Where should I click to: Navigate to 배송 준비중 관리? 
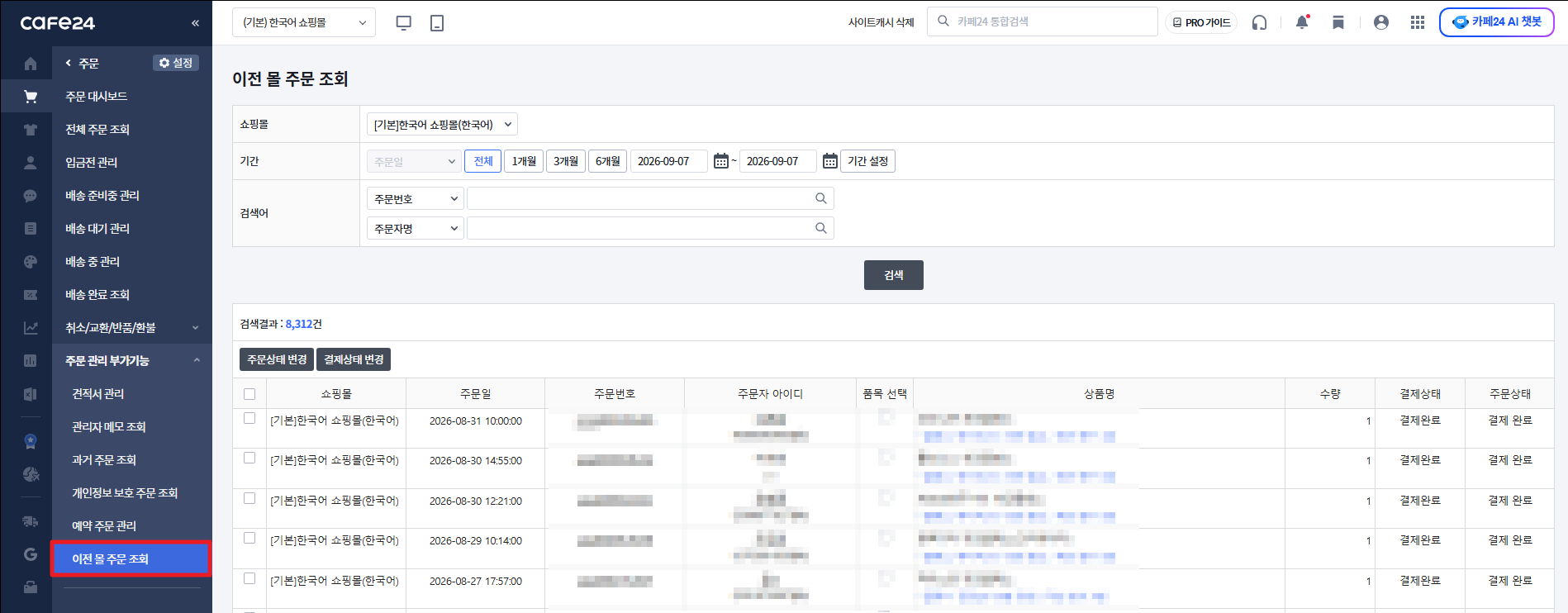pos(102,196)
